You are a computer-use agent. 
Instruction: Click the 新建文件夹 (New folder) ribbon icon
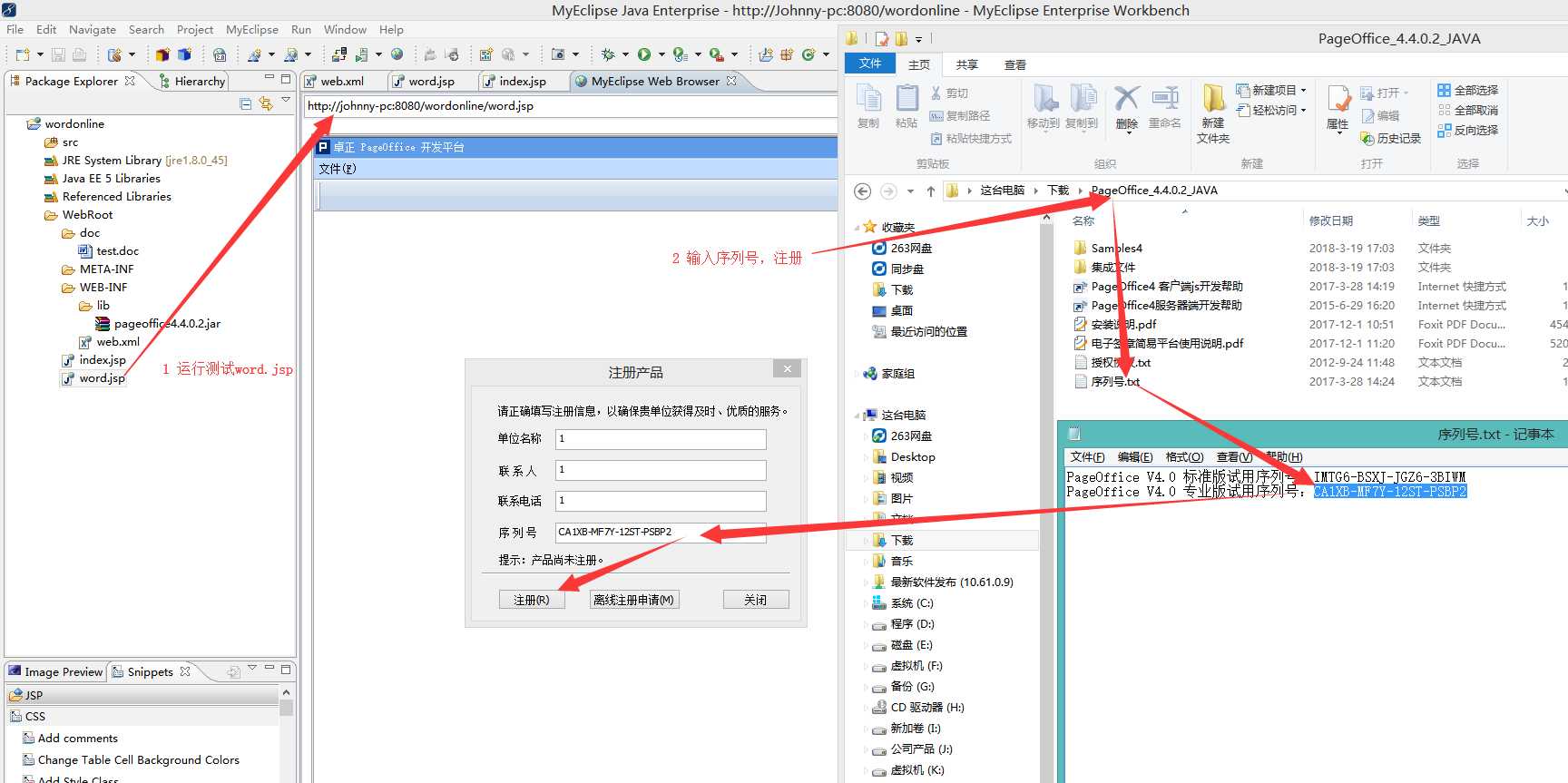click(1213, 113)
